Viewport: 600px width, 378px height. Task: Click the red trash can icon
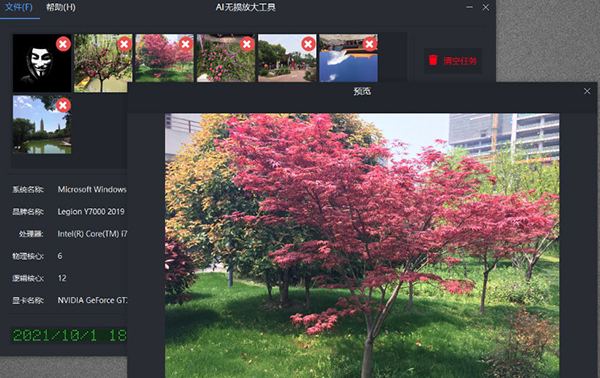click(433, 60)
